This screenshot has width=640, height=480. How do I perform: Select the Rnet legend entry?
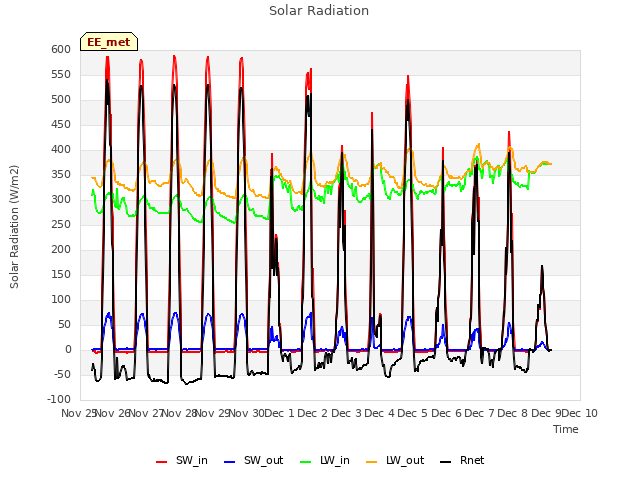(462, 460)
